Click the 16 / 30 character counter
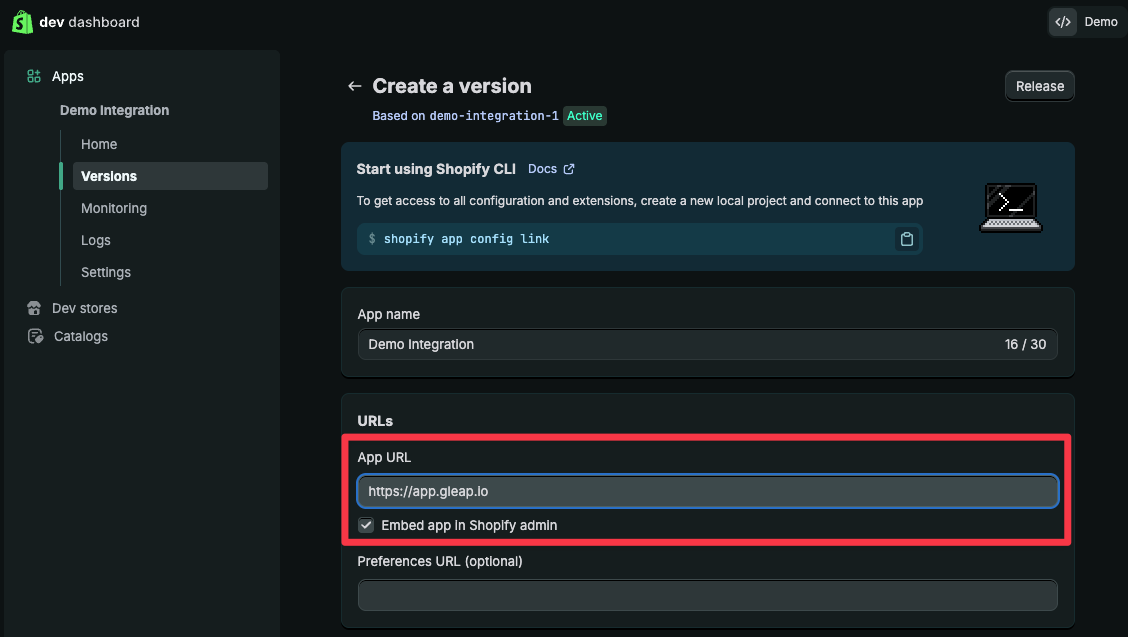The width and height of the screenshot is (1128, 637). click(x=1025, y=345)
